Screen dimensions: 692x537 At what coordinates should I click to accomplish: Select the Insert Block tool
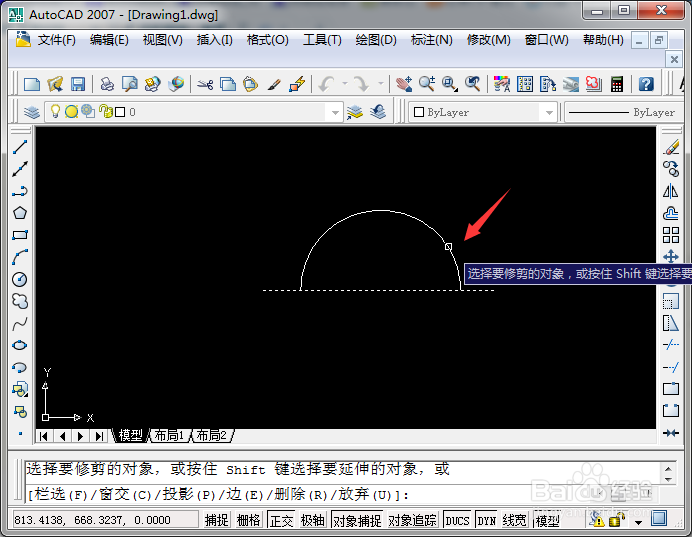(x=20, y=390)
